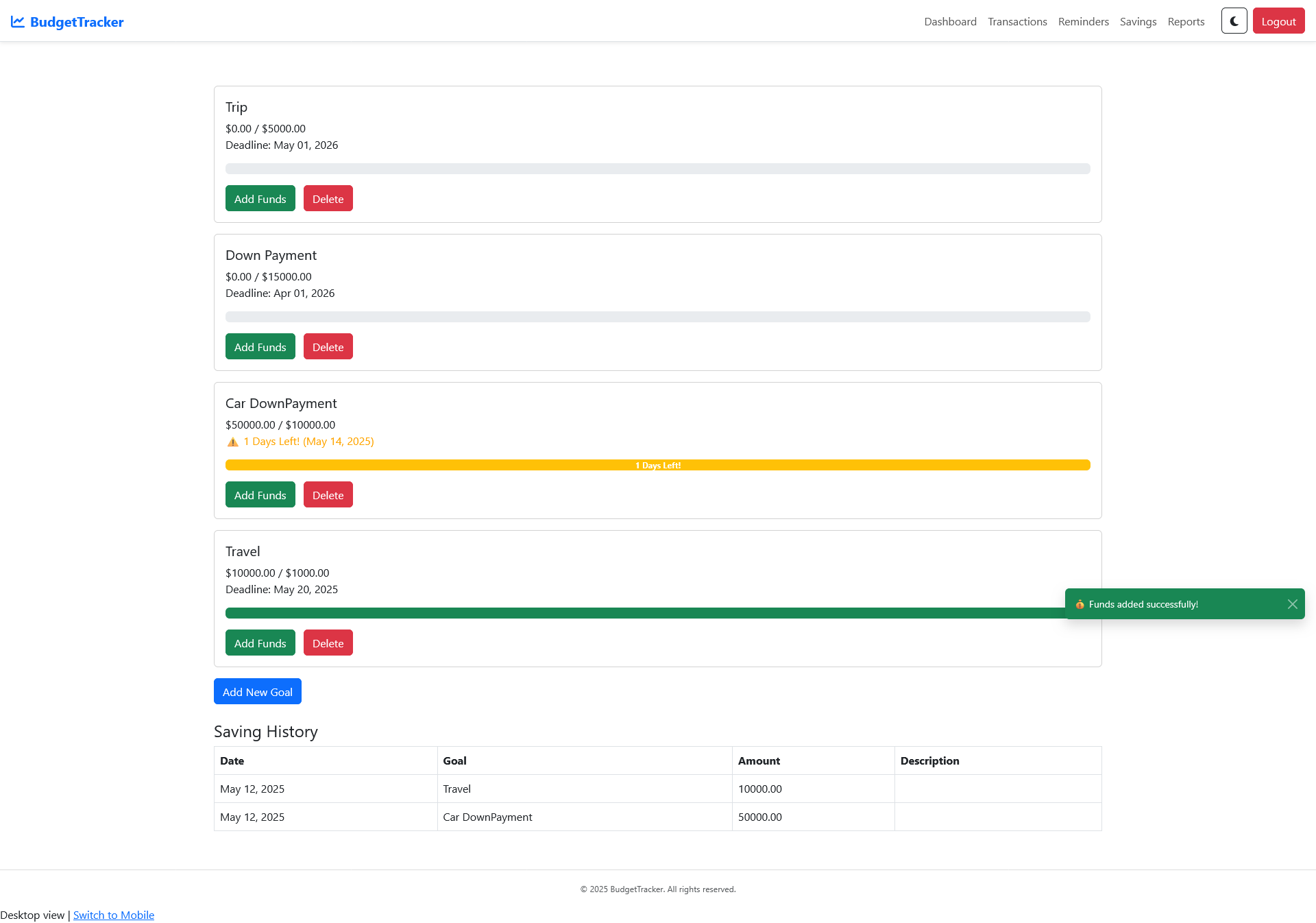Click the yellow Car DownPayment progress bar

(657, 465)
